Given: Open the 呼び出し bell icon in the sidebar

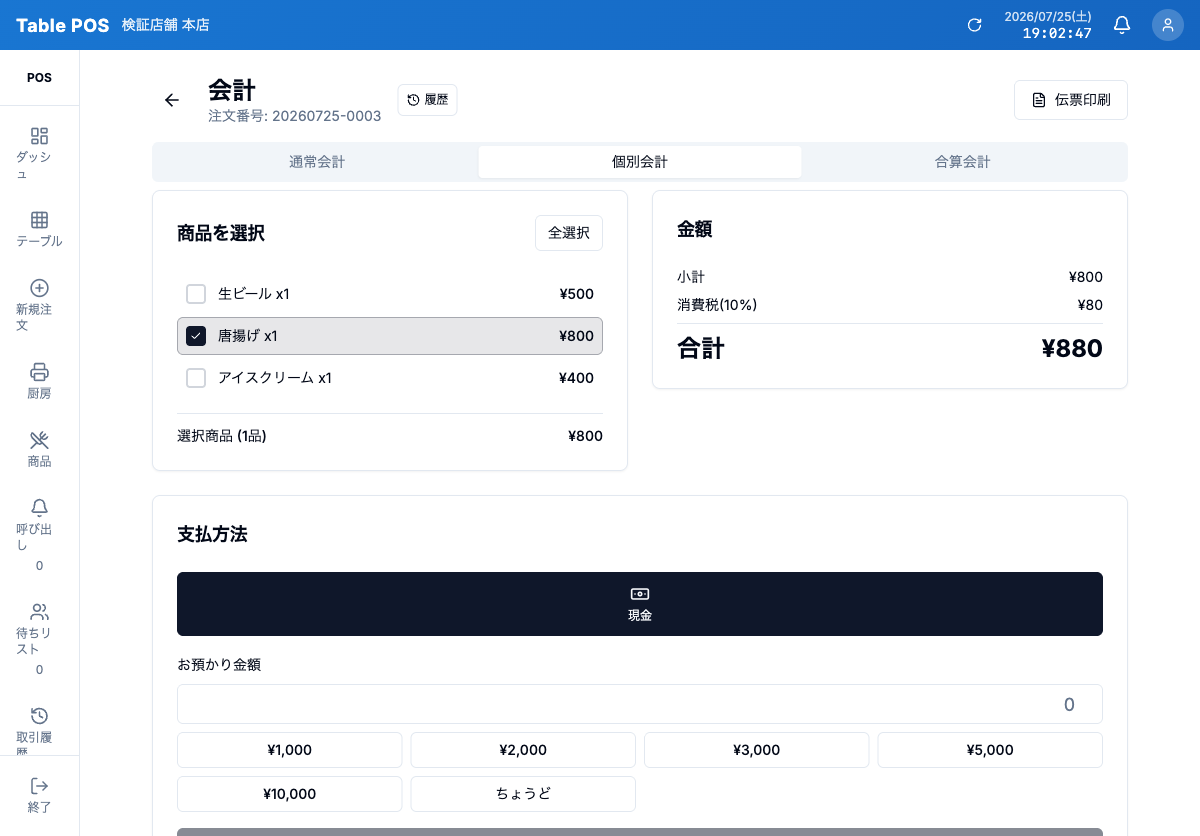Looking at the screenshot, I should coord(39,508).
